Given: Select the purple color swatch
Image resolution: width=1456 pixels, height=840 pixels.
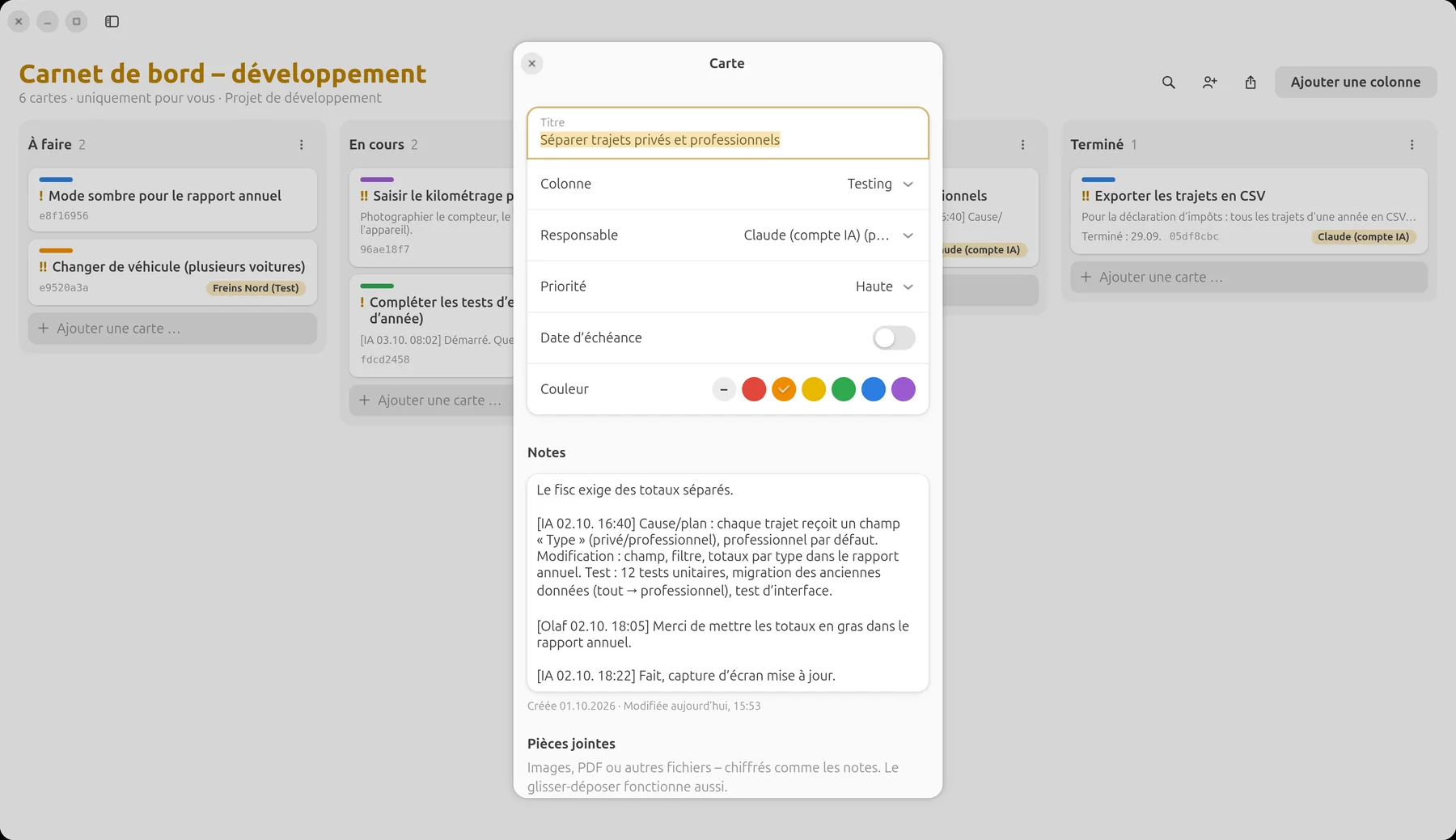Looking at the screenshot, I should [x=904, y=389].
